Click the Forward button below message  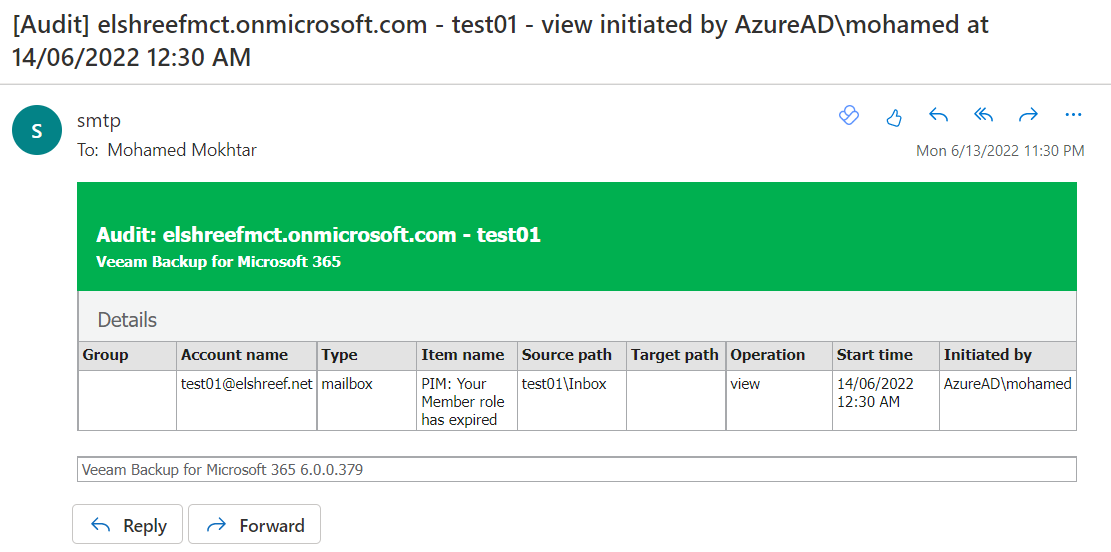pos(254,525)
